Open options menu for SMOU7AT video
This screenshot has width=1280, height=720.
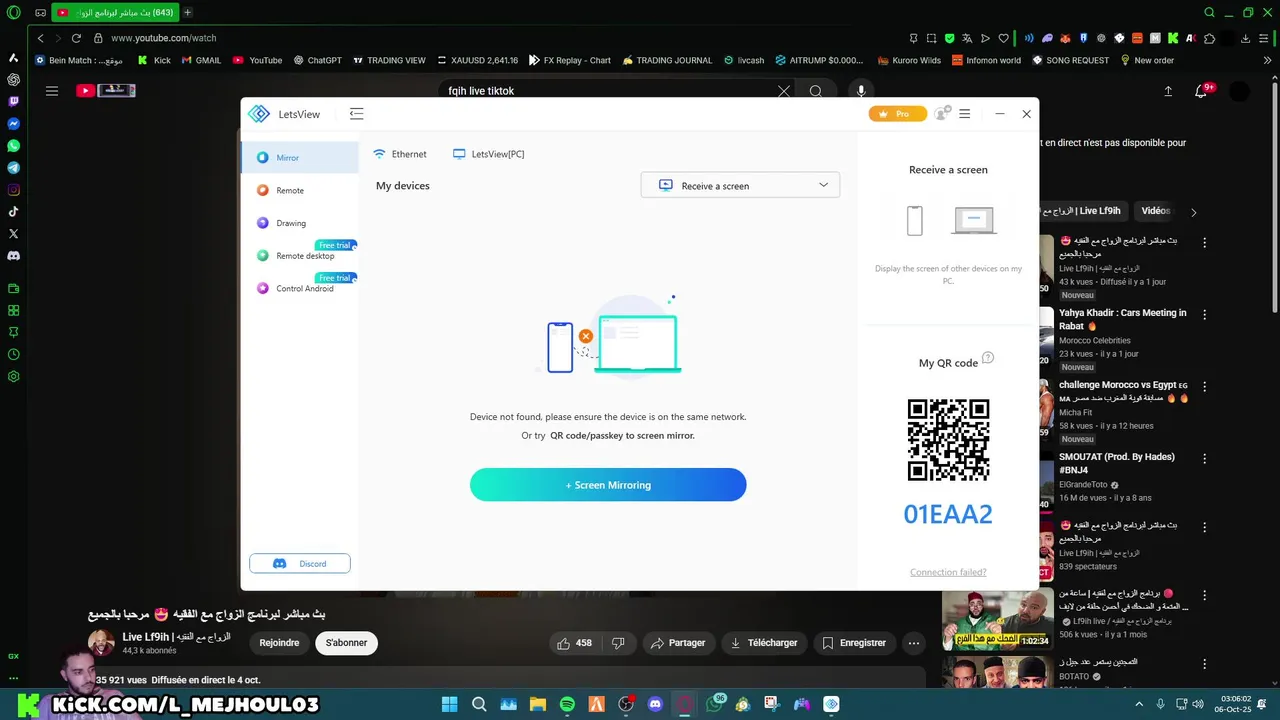tap(1204, 458)
